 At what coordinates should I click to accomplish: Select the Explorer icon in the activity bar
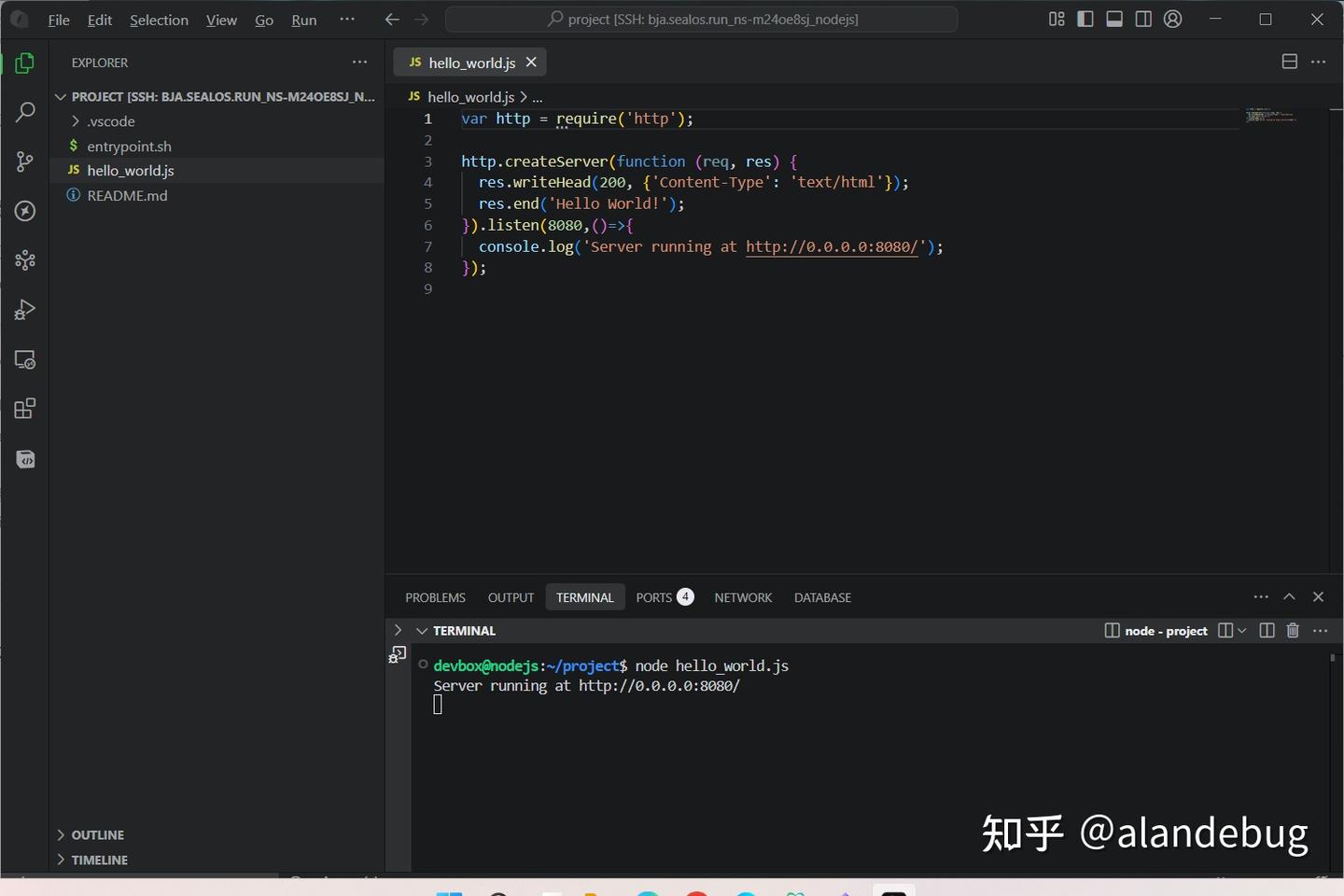tap(25, 63)
